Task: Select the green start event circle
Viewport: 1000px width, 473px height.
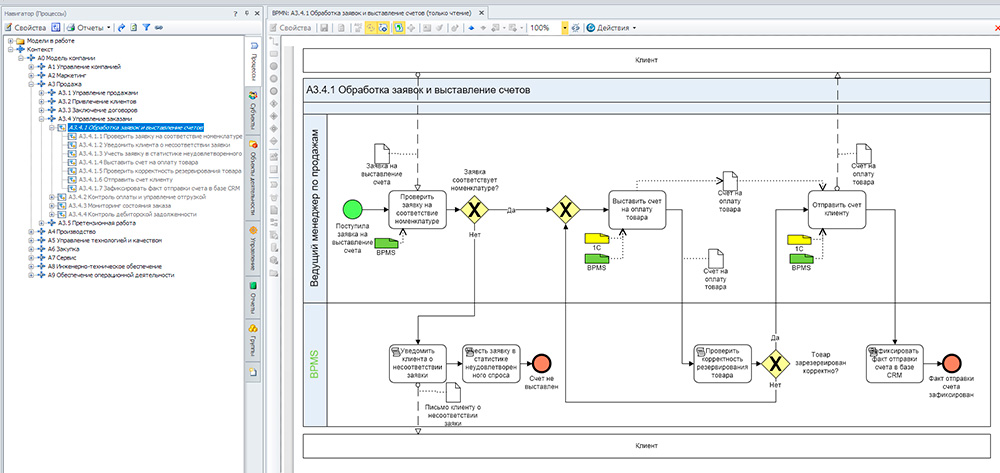Action: pyautogui.click(x=353, y=209)
